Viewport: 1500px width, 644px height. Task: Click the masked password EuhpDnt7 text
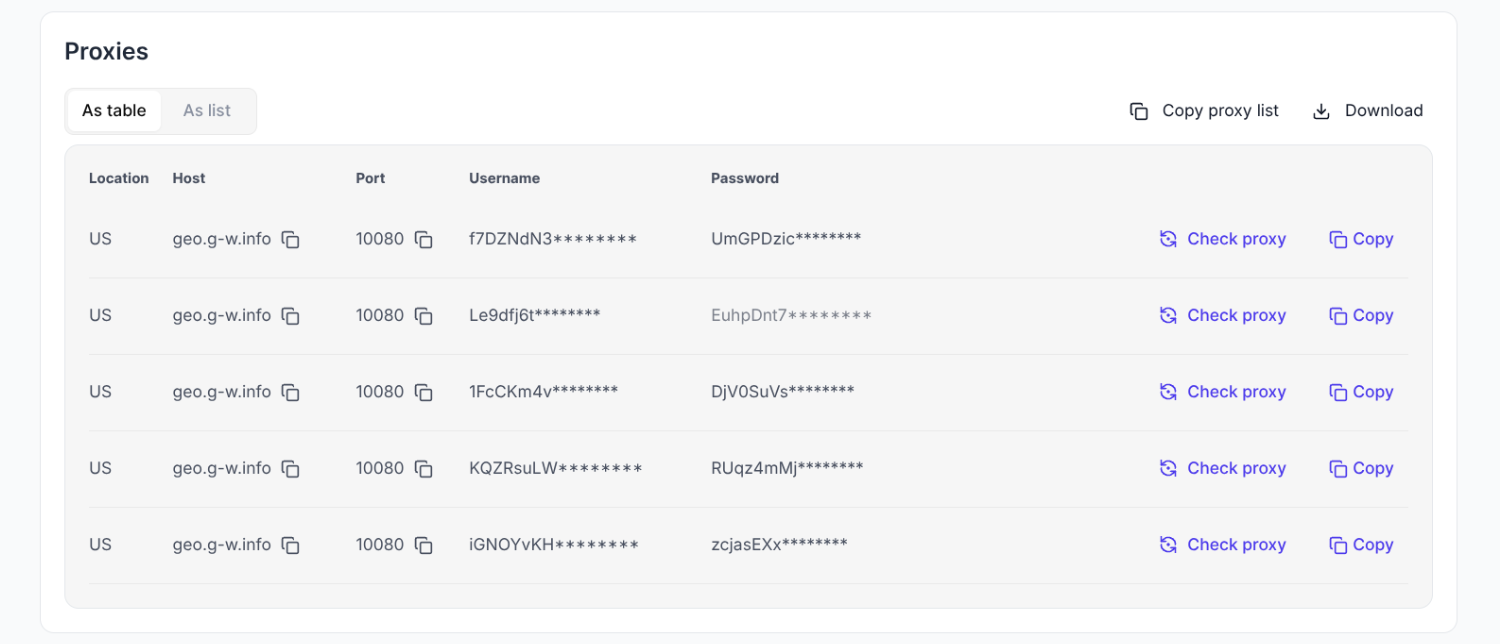(790, 316)
